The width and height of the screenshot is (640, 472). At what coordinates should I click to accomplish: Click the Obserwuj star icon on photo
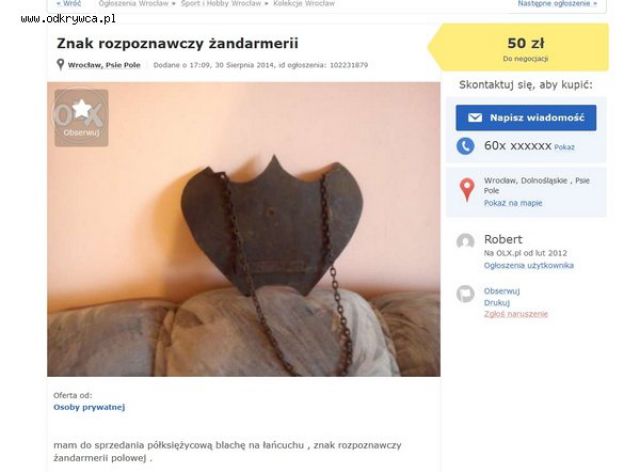(82, 109)
